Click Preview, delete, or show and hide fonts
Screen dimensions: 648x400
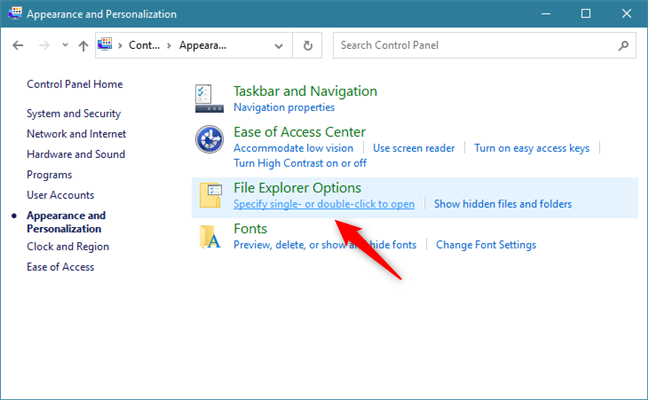[325, 245]
